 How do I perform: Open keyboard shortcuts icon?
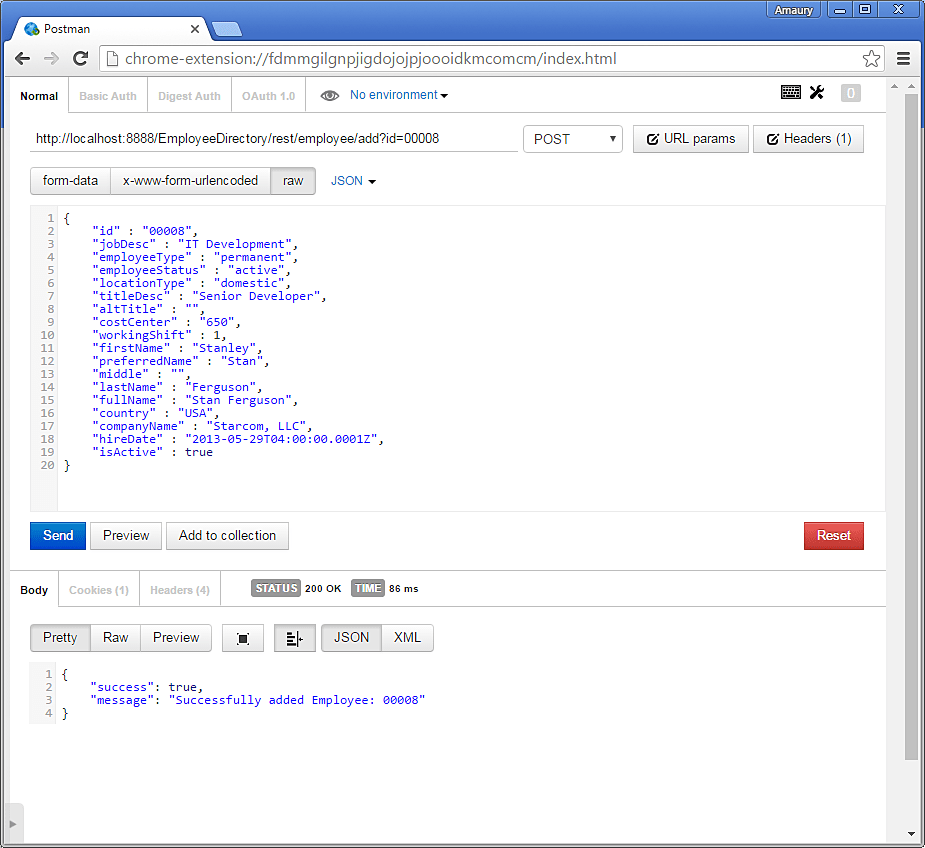pyautogui.click(x=790, y=92)
